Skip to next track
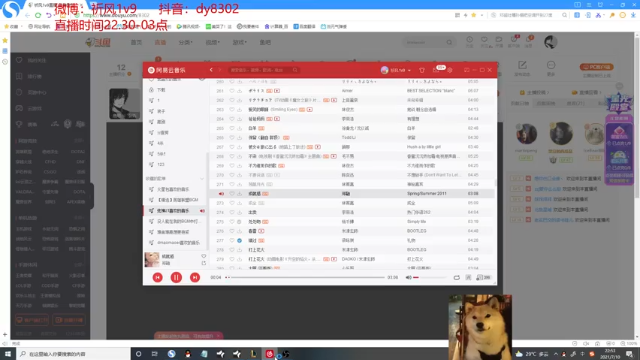 pyautogui.click(x=195, y=278)
